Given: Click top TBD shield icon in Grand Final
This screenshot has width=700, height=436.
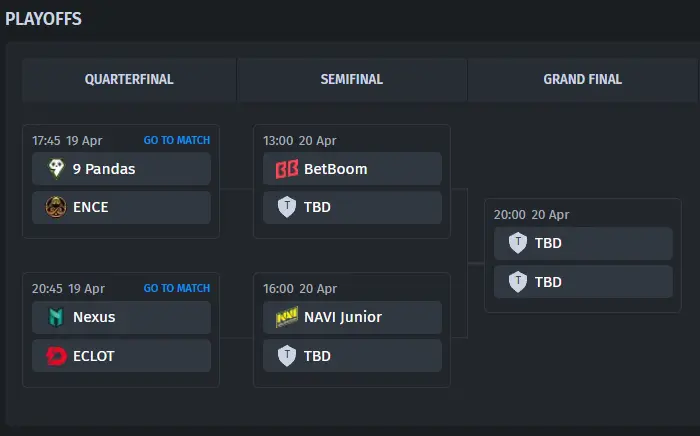Looking at the screenshot, I should (518, 243).
